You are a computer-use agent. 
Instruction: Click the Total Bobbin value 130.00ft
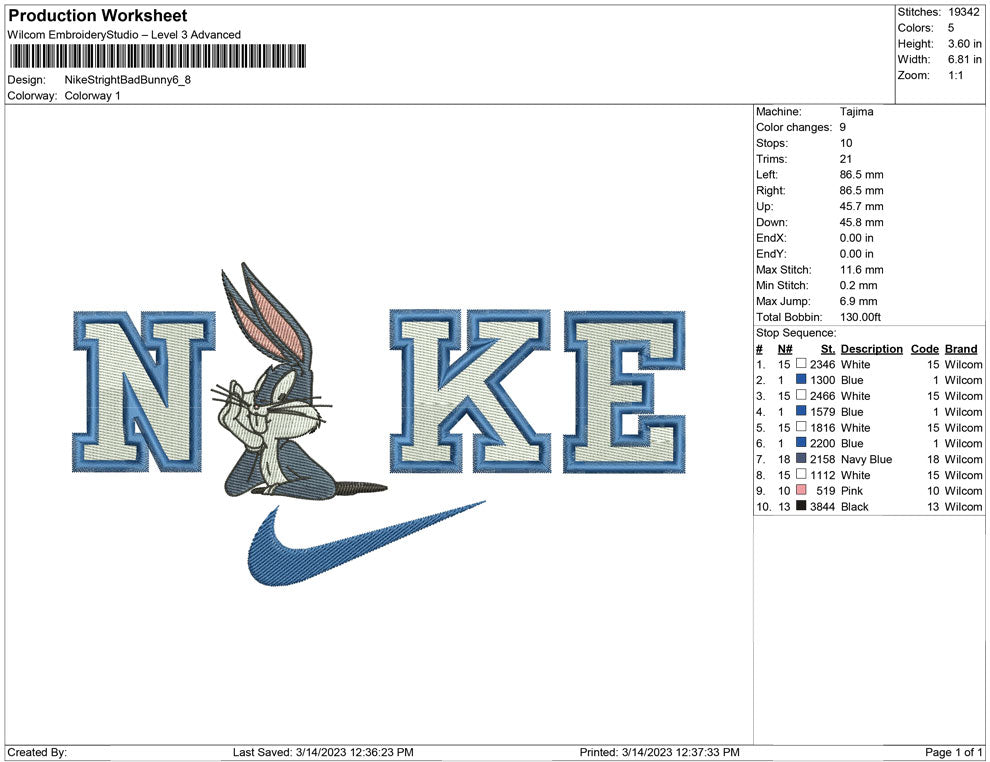[860, 317]
